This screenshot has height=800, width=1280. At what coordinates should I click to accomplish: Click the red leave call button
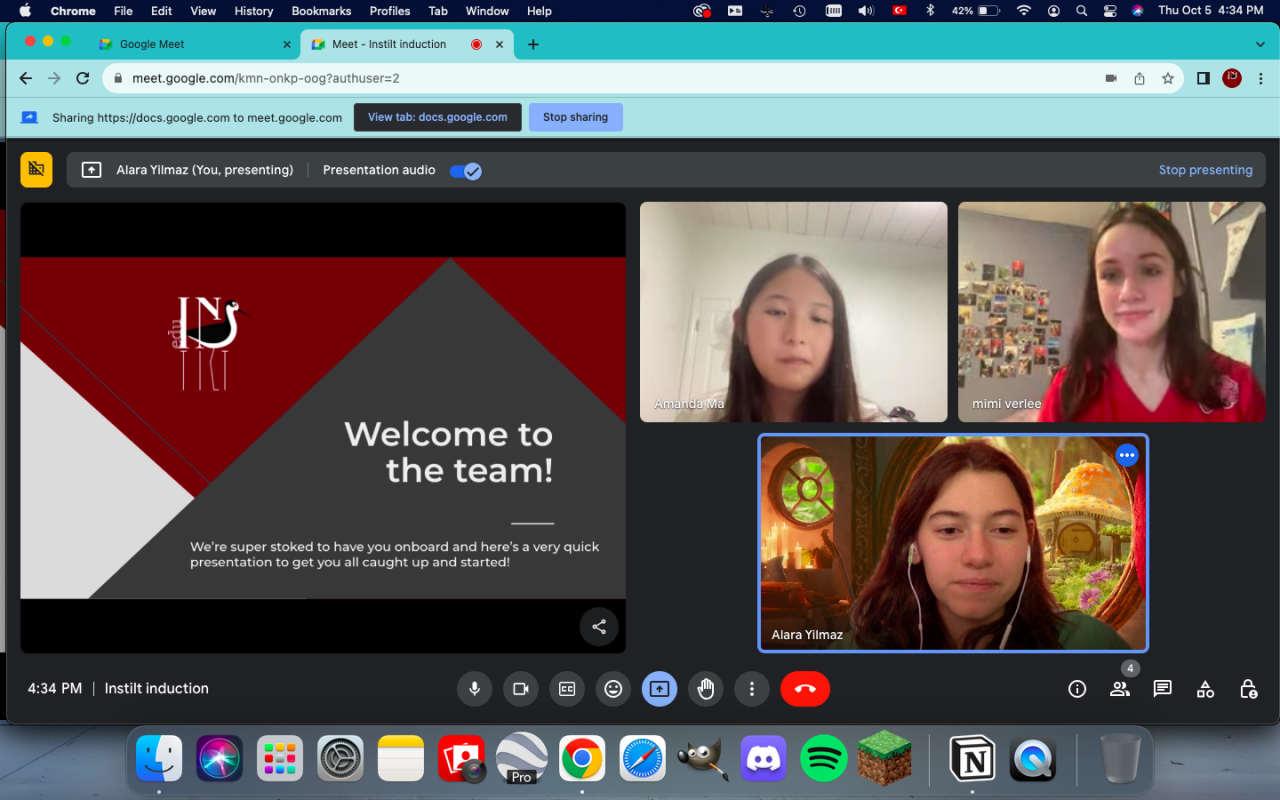805,689
